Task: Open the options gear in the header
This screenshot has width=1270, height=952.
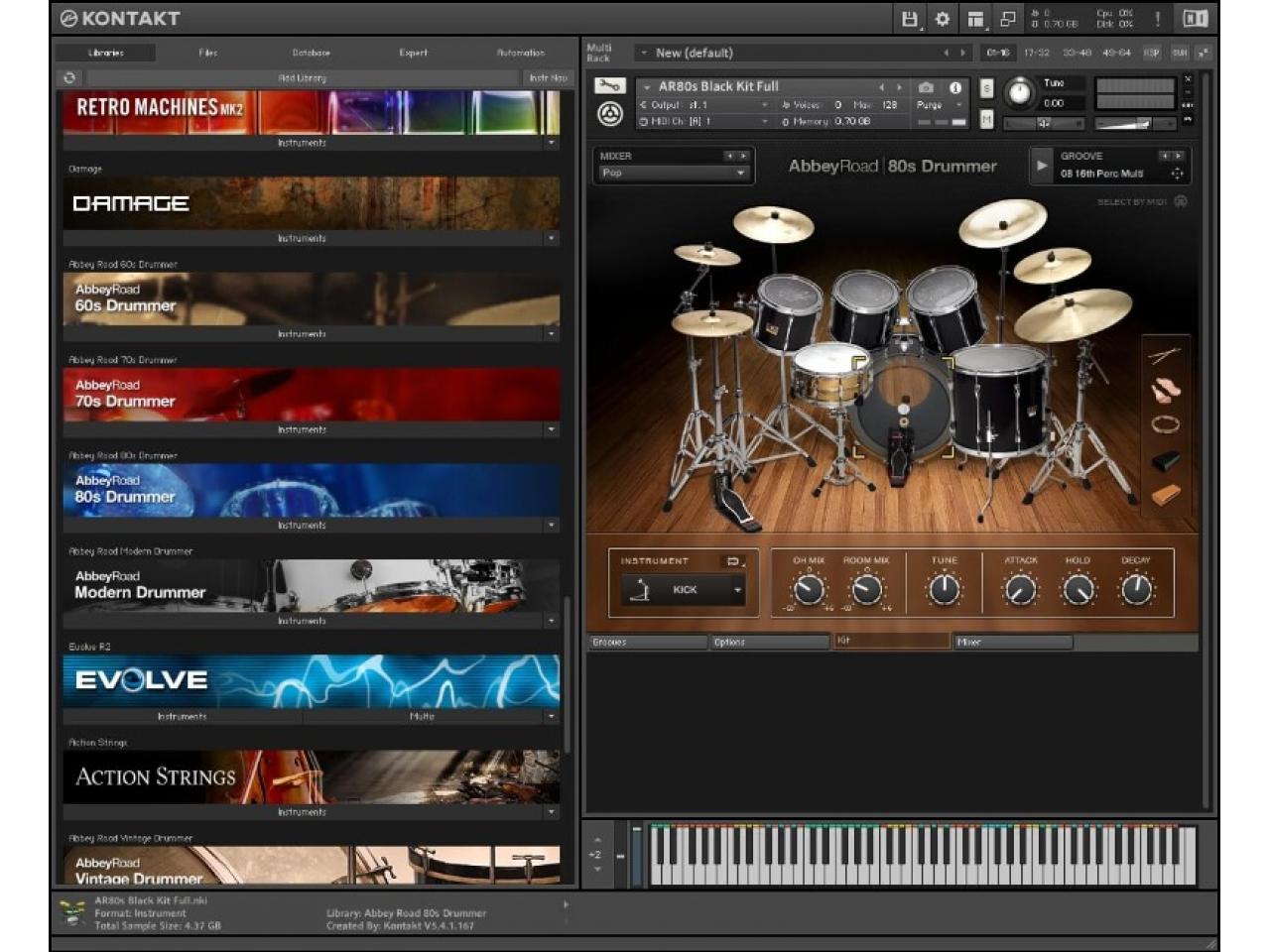Action: [943, 19]
